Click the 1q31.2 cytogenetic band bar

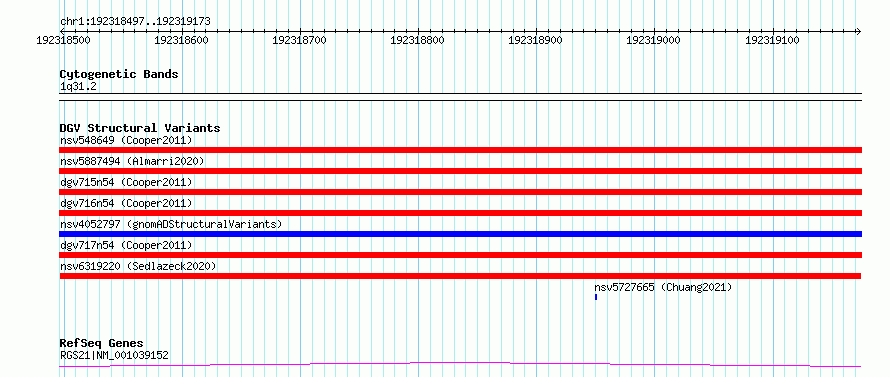460,97
